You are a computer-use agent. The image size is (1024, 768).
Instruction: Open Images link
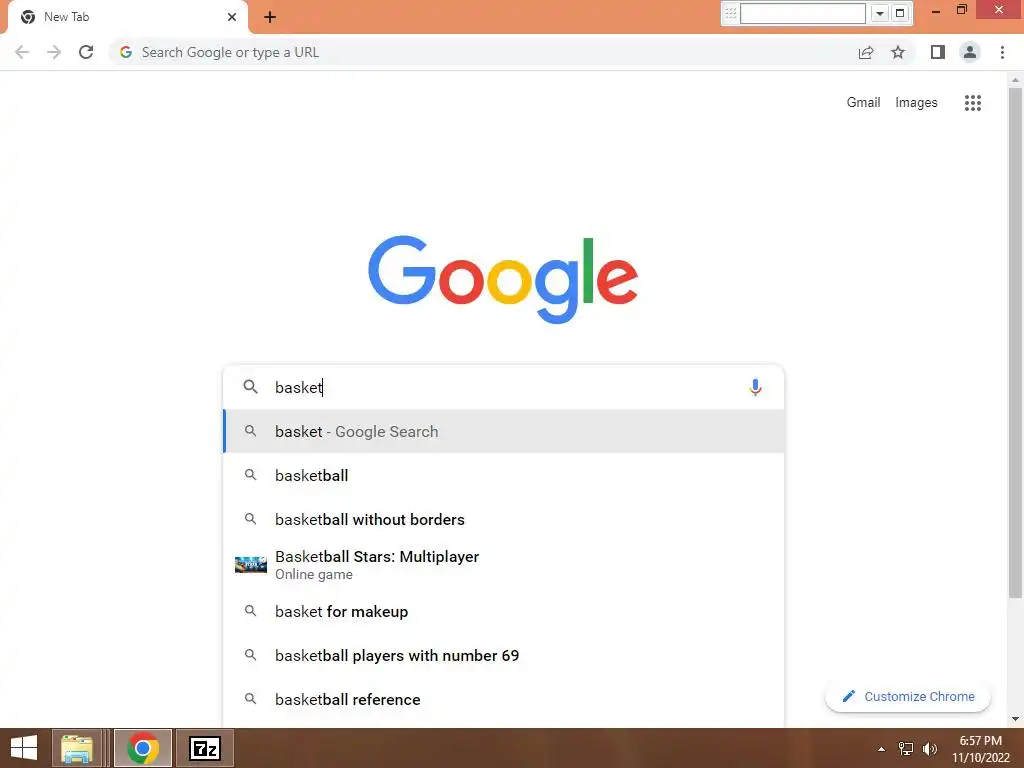pyautogui.click(x=916, y=103)
